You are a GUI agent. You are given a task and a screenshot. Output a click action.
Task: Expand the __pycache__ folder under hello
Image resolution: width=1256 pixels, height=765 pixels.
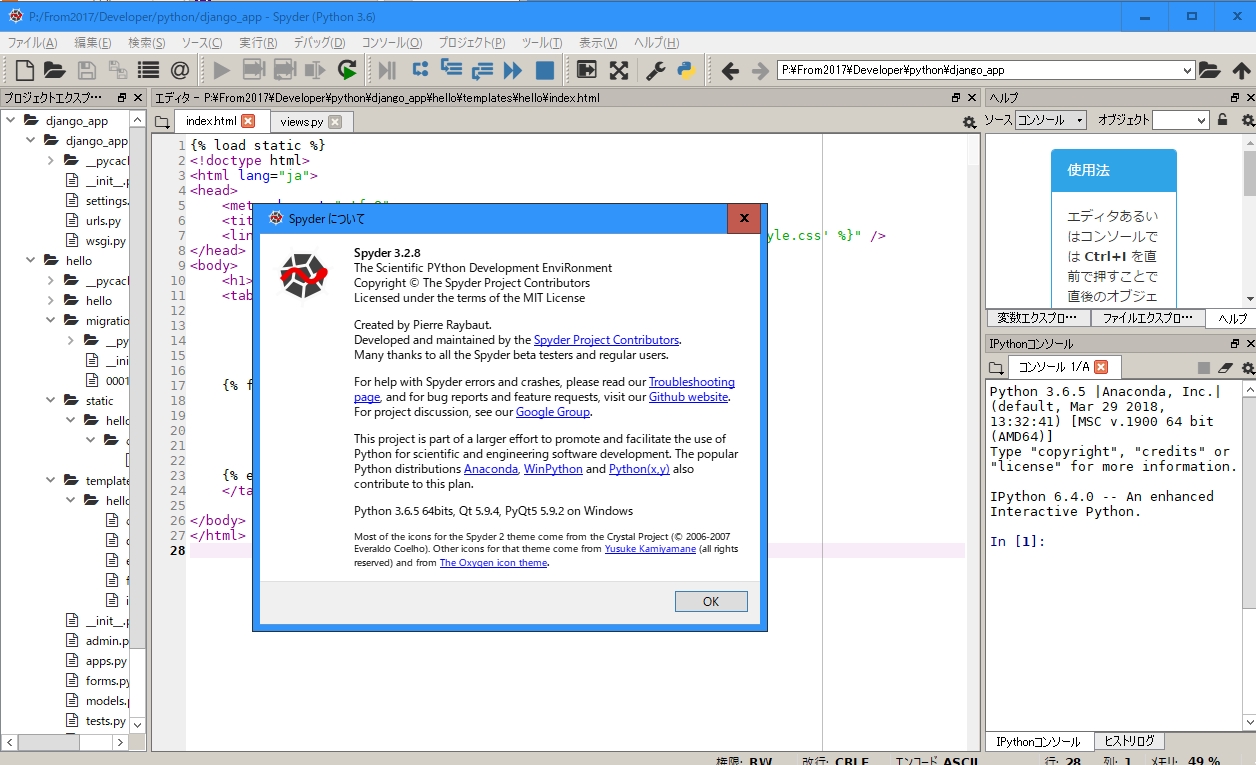(x=51, y=280)
